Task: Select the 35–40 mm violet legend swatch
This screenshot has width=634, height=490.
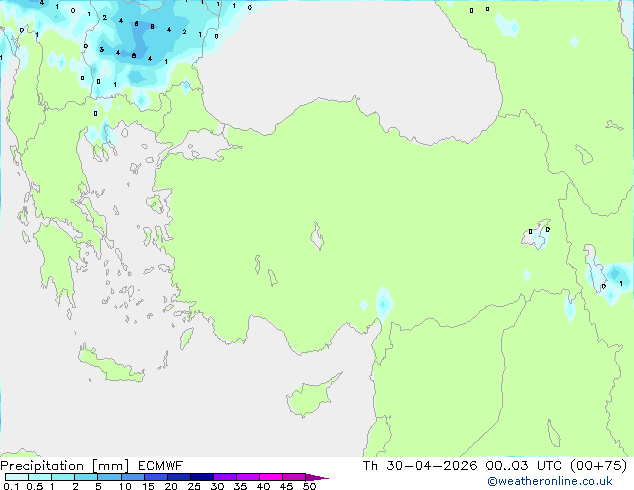Action: [x=248, y=477]
